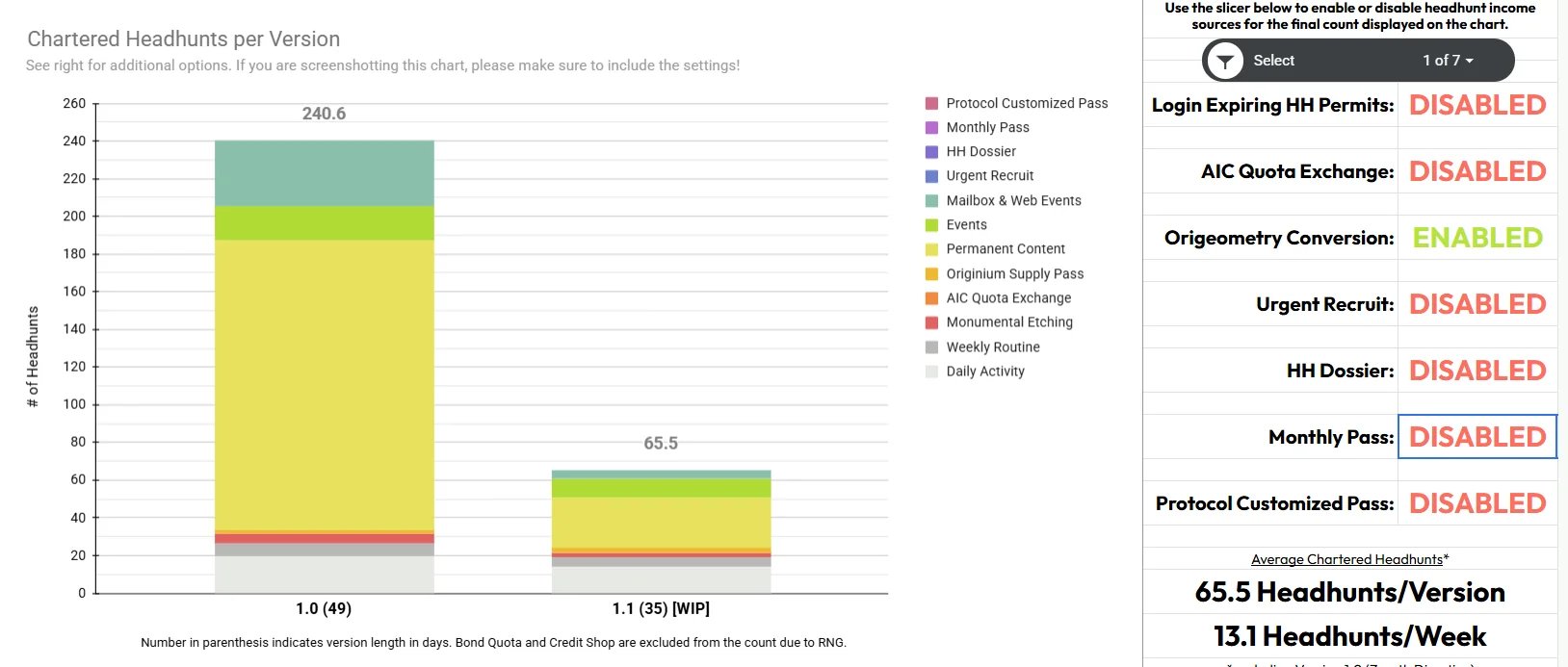Viewport: 1568px width, 667px height.
Task: Open the '1 of 7' slicer dropdown
Action: pyautogui.click(x=1448, y=61)
